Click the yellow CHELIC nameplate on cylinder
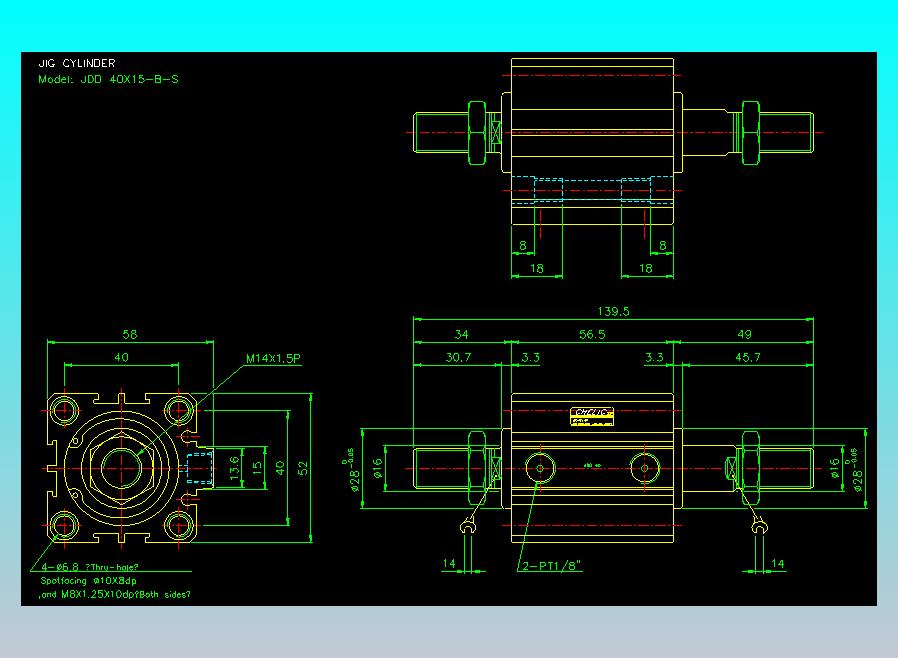This screenshot has width=898, height=658. coord(592,416)
